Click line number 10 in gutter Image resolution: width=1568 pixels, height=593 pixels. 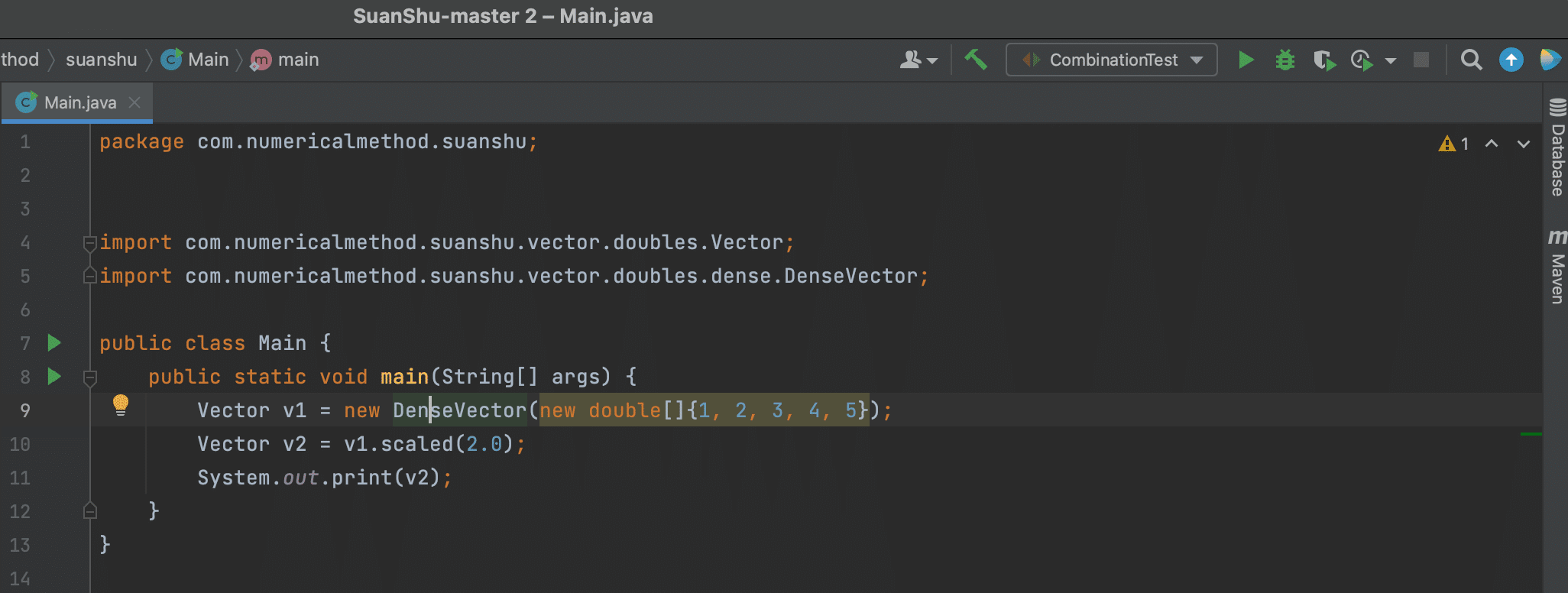coord(20,444)
